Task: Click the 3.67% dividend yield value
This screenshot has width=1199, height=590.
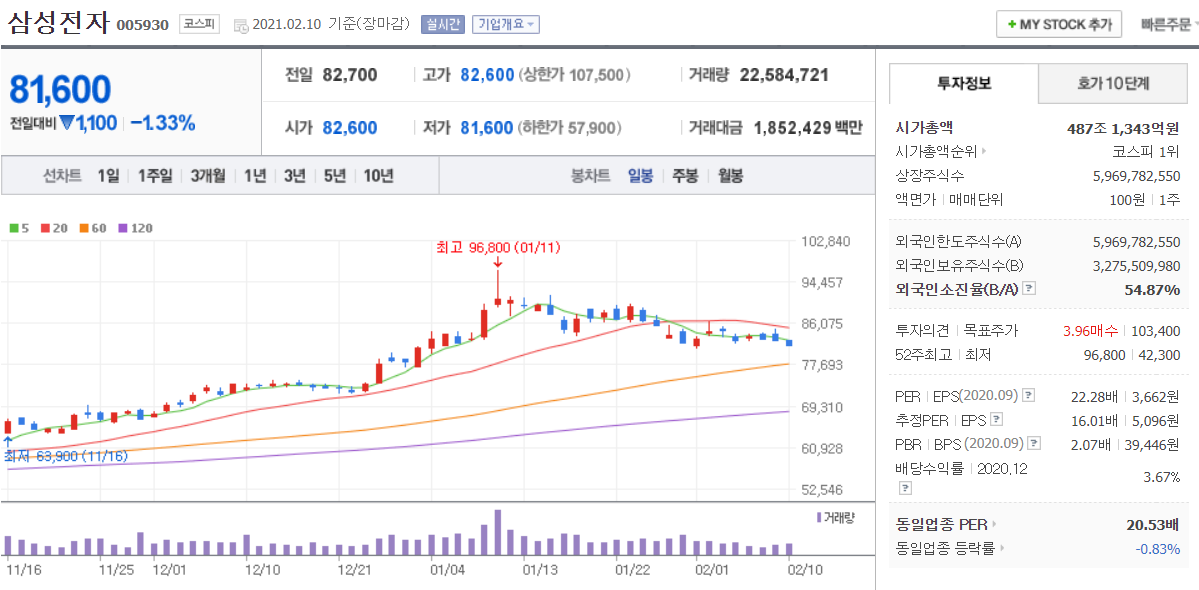Action: [x=1162, y=477]
